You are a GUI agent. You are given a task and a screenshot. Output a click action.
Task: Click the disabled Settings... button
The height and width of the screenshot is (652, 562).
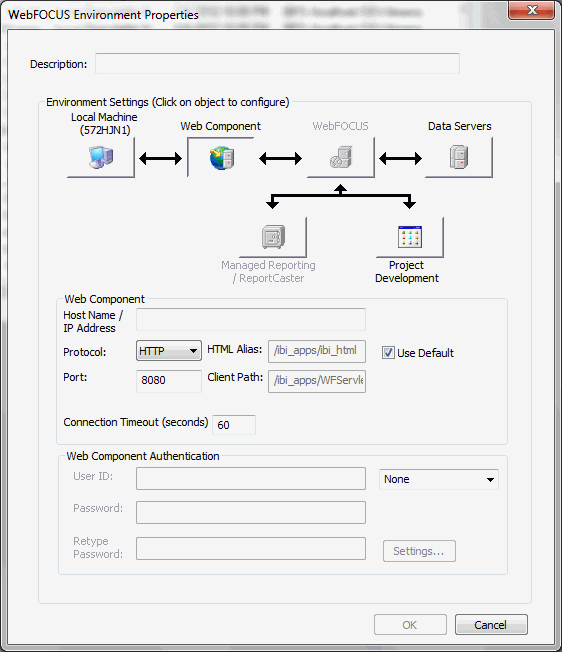(x=419, y=551)
